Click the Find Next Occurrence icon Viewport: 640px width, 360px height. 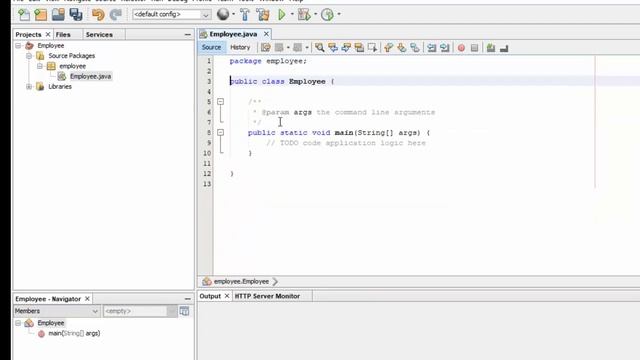346,48
